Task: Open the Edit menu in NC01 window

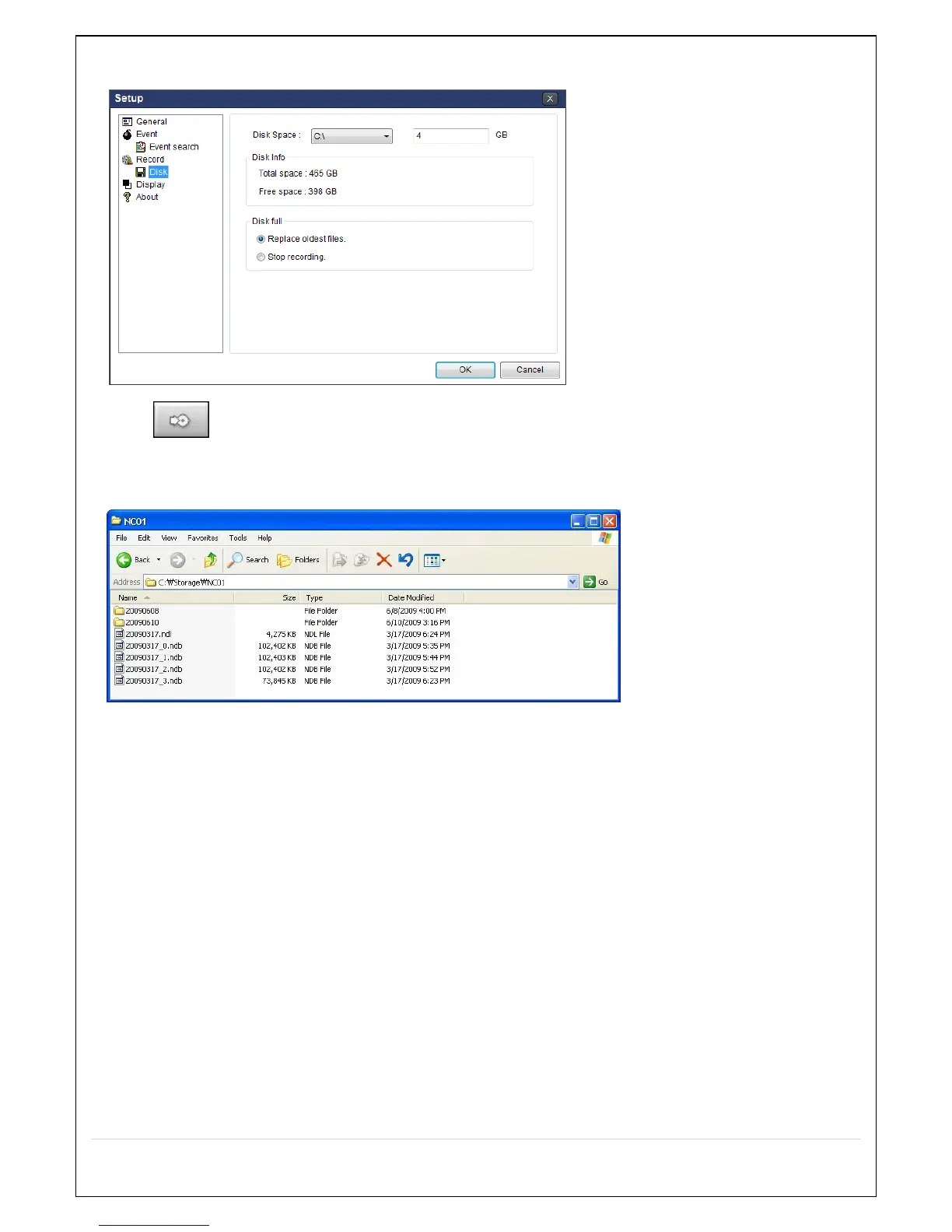Action: (144, 538)
